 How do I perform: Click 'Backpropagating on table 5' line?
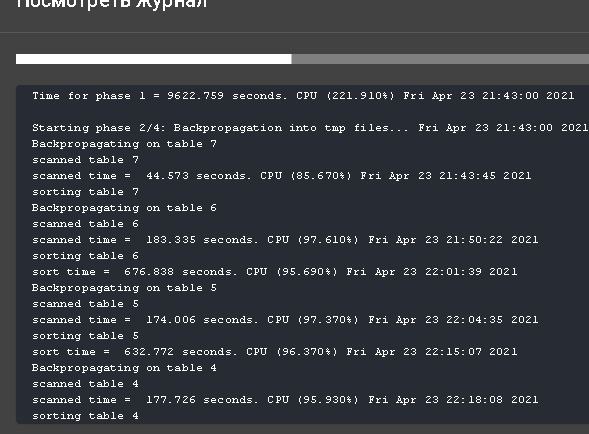click(124, 288)
